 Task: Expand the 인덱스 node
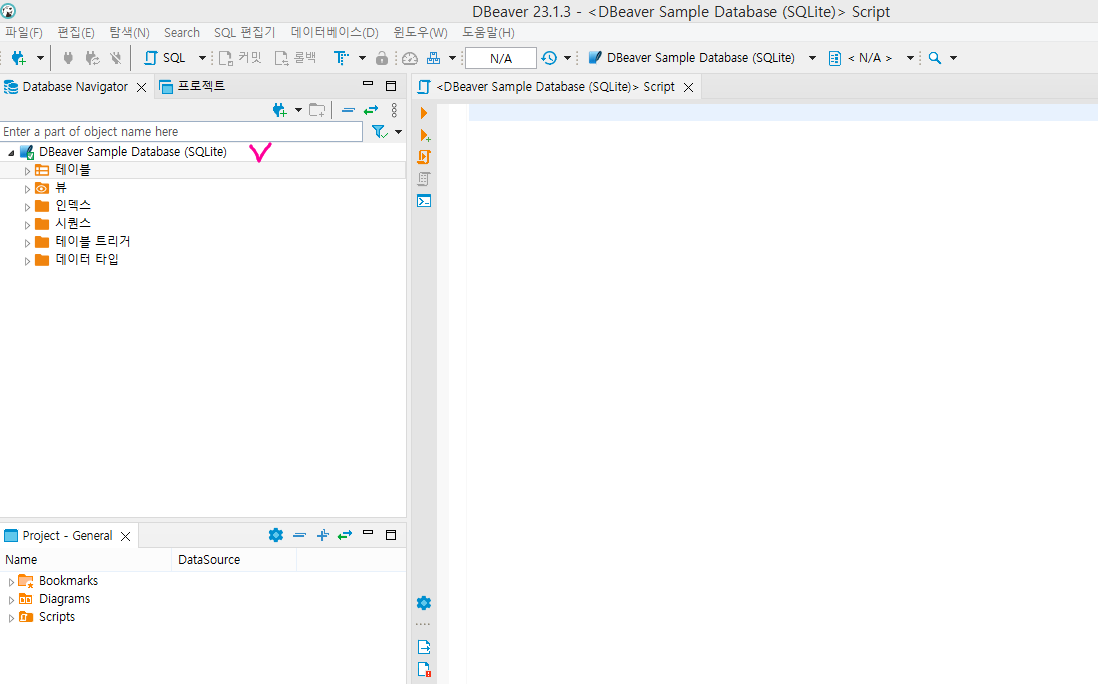[x=27, y=207]
